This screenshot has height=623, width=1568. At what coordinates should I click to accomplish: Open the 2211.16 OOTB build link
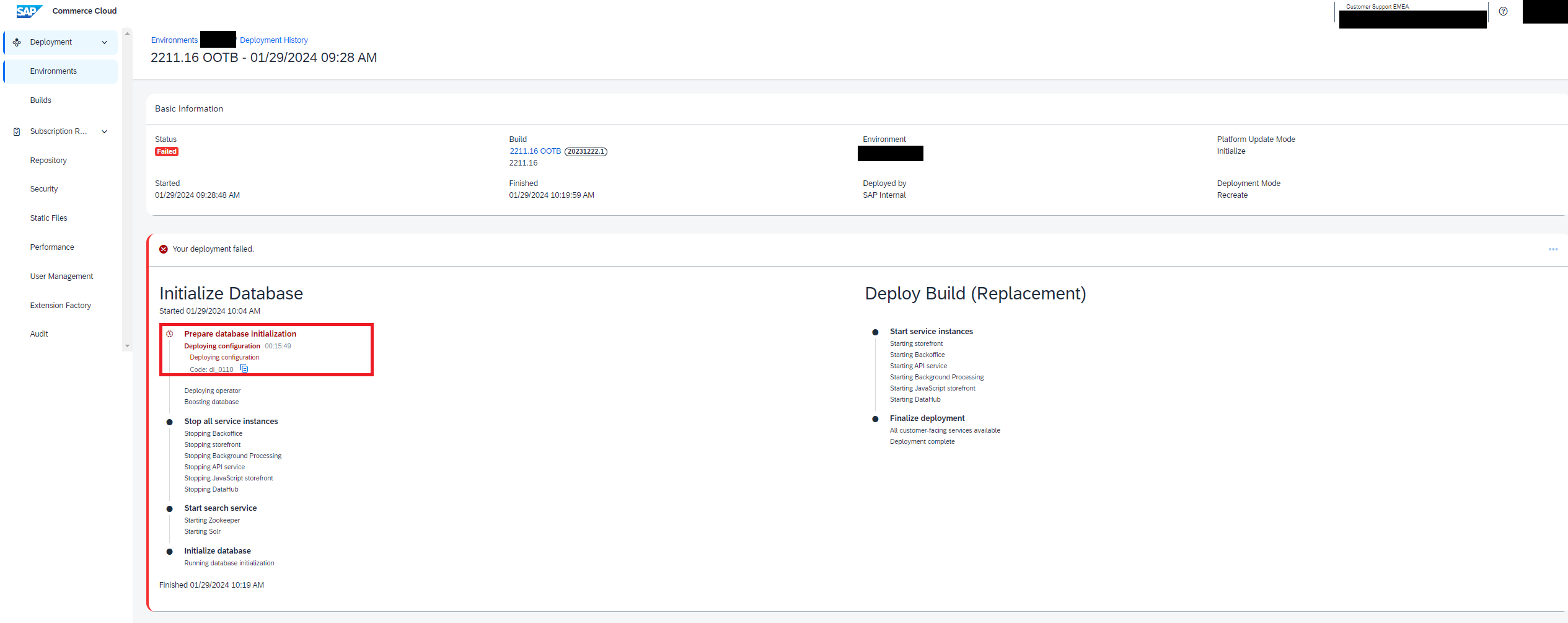tap(535, 151)
